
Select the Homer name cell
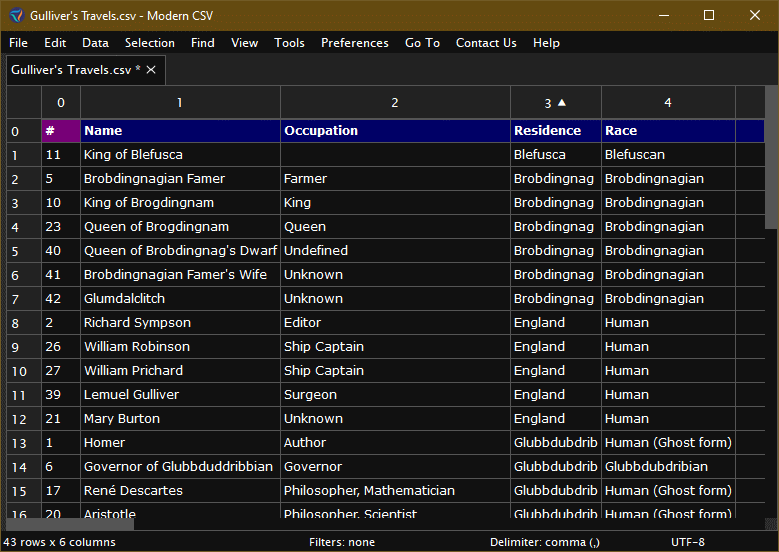(x=180, y=443)
